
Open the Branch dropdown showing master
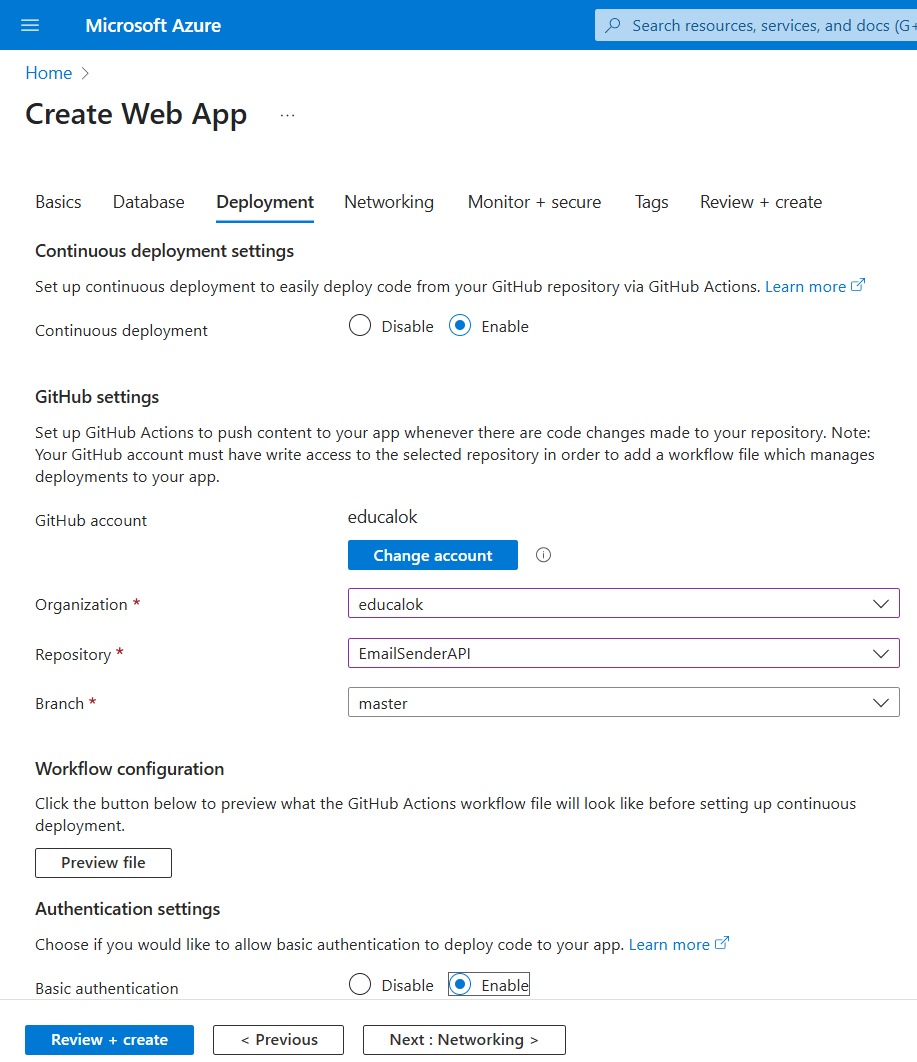coord(624,702)
